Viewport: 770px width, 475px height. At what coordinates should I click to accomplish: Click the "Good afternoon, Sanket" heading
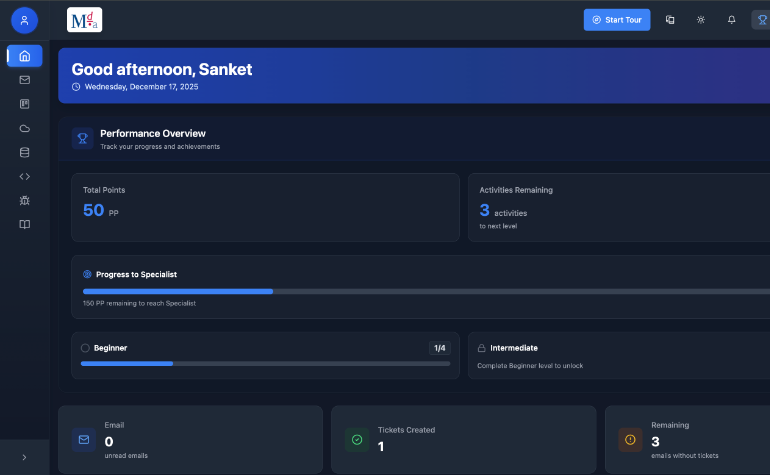(x=162, y=69)
